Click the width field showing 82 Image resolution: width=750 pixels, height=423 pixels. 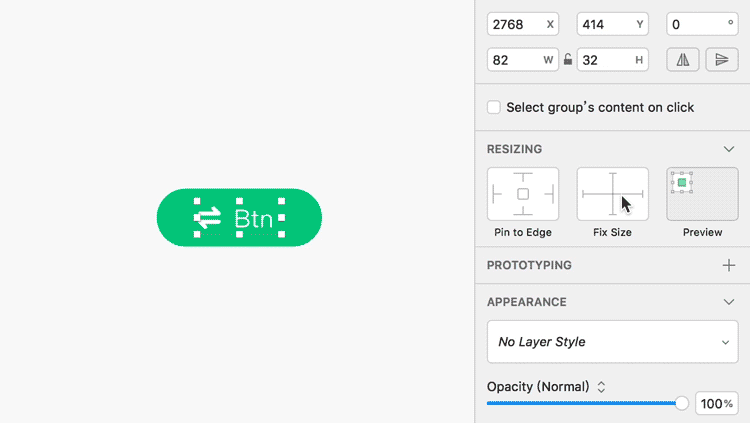coord(514,60)
